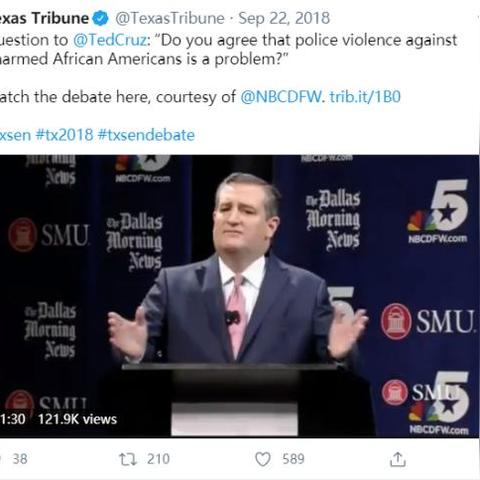Open the share tweet icon
The width and height of the screenshot is (480, 480).
click(398, 459)
